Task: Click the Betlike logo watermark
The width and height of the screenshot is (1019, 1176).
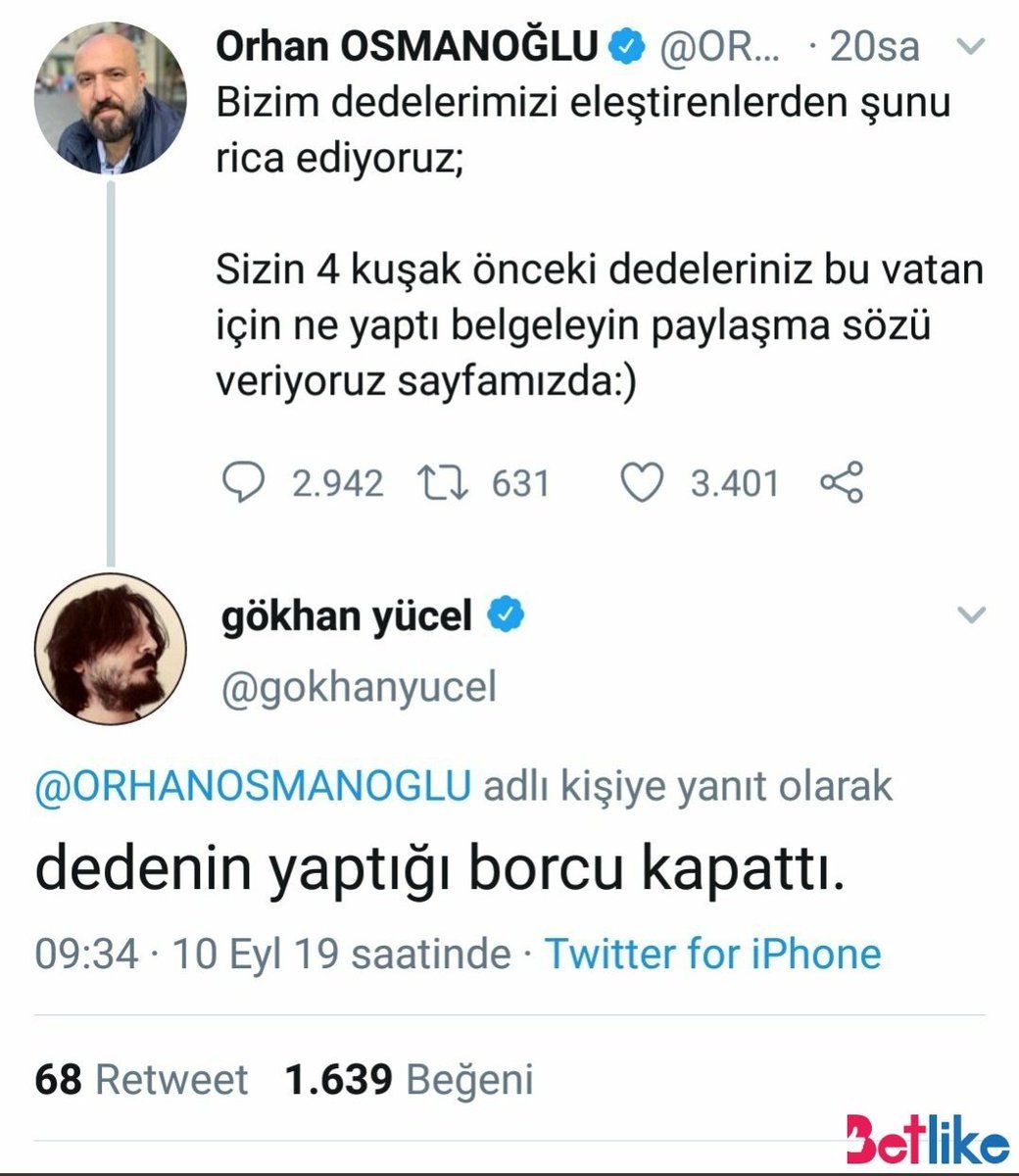Action: coord(927,1142)
